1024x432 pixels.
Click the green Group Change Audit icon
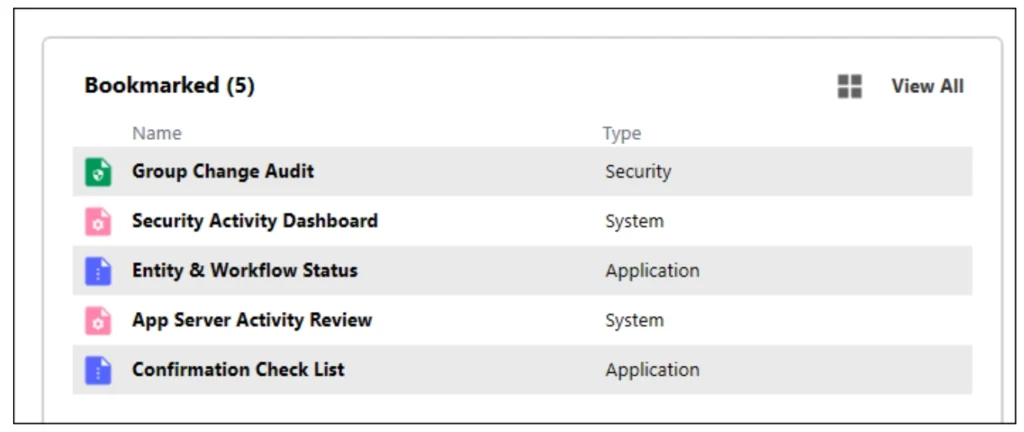click(98, 172)
